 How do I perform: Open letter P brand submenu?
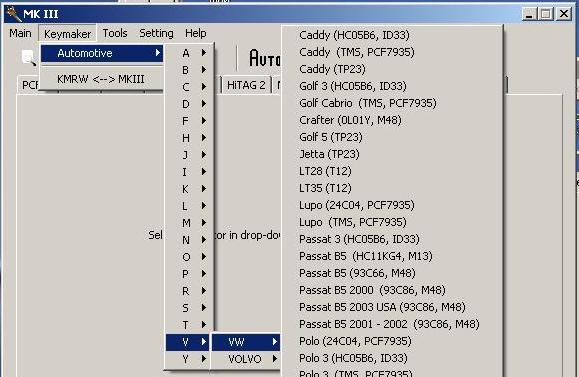point(189,274)
